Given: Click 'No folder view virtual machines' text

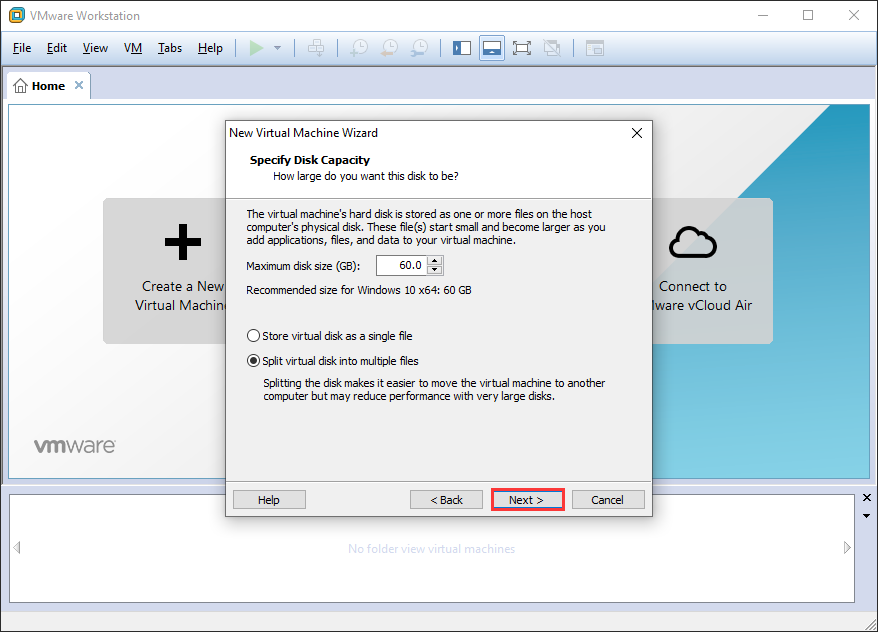Looking at the screenshot, I should pos(431,549).
